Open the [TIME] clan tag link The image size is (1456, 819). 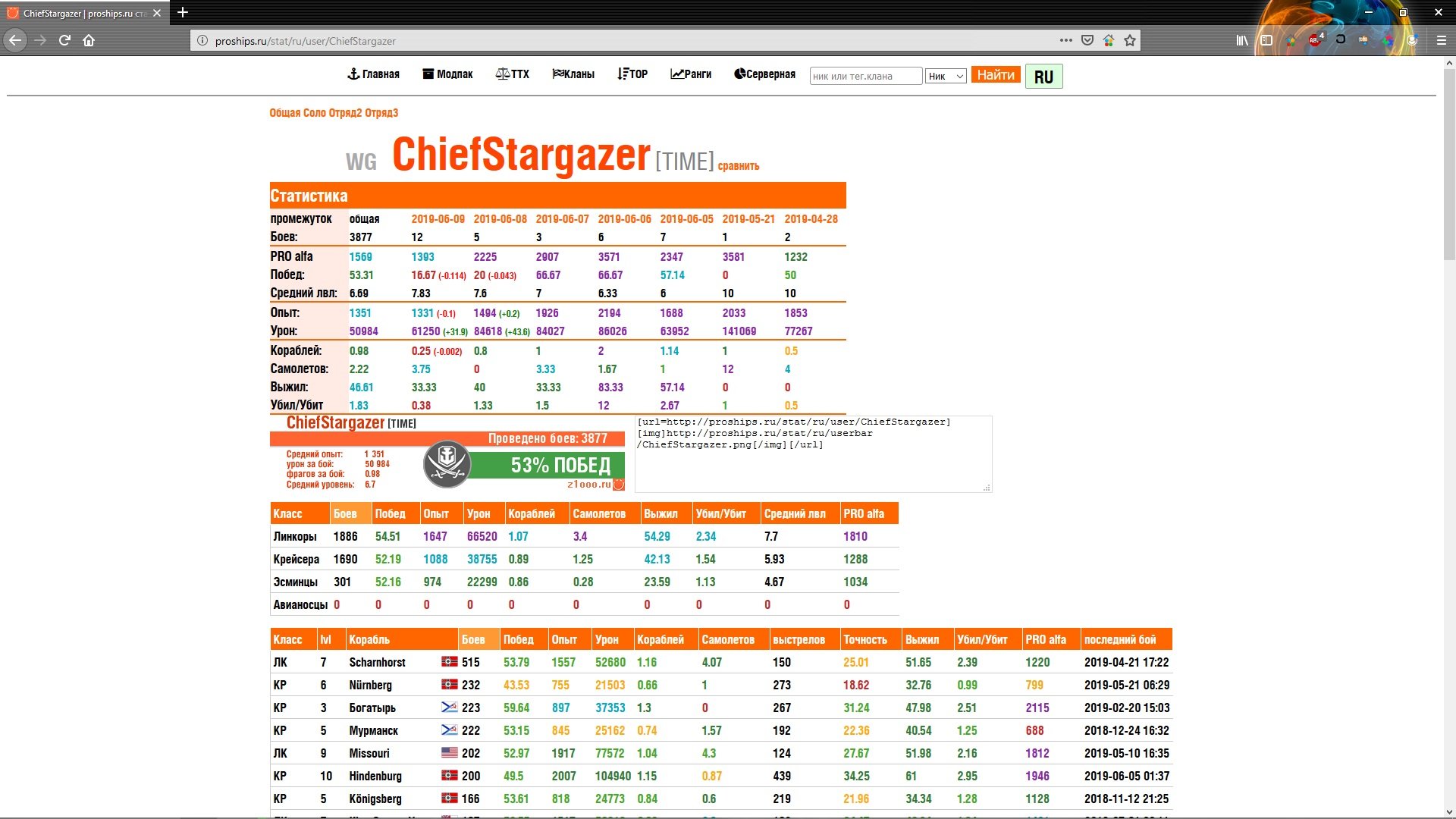click(x=684, y=162)
